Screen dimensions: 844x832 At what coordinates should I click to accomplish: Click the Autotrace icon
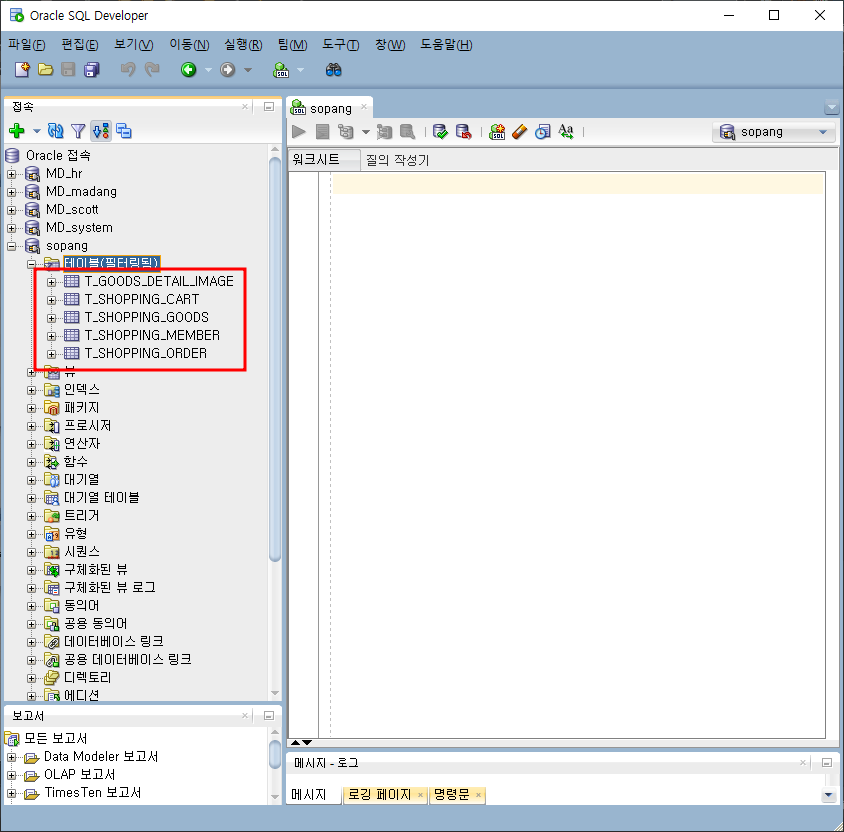coord(384,131)
